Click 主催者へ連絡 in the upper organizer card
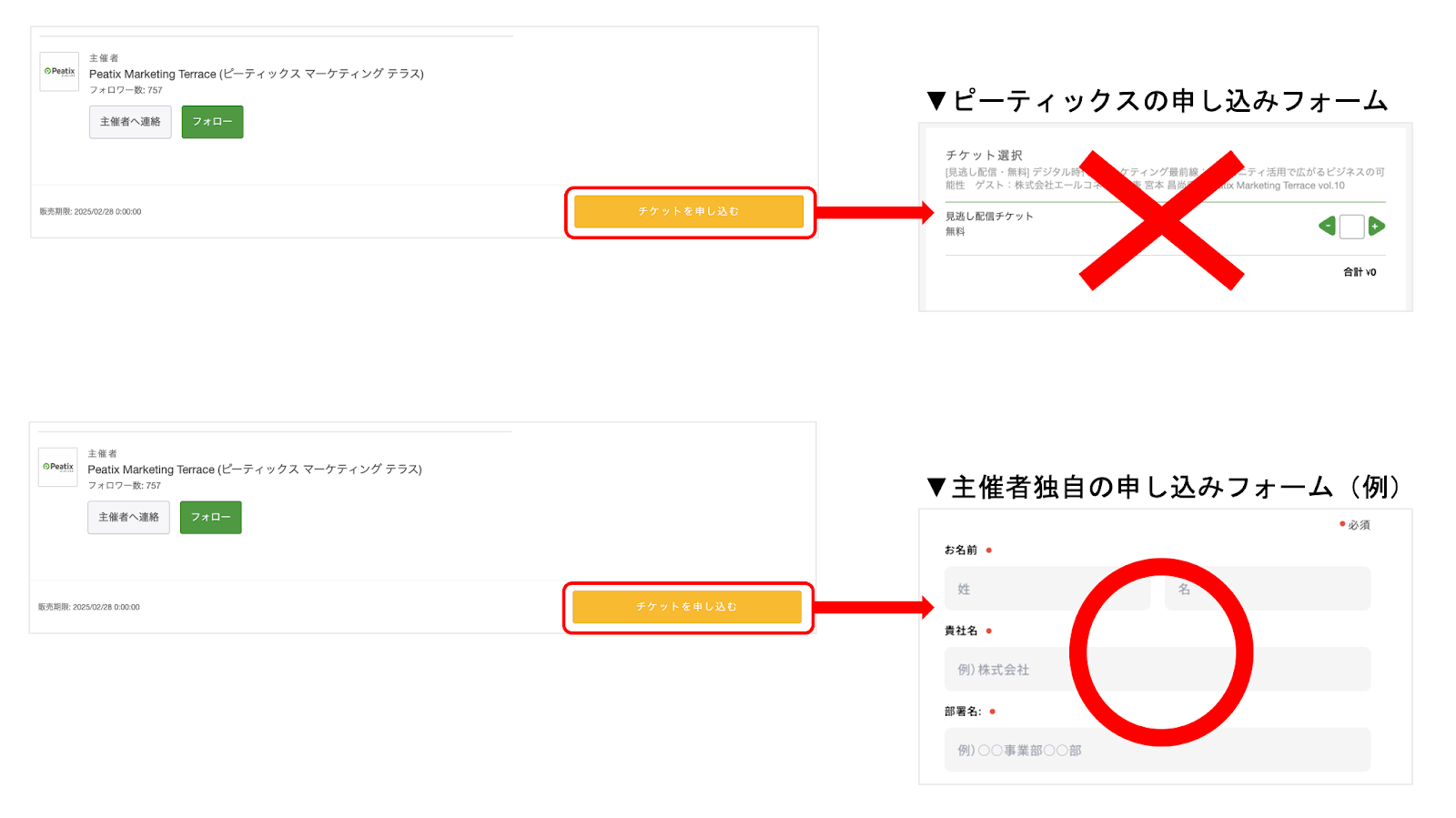Image resolution: width=1456 pixels, height=818 pixels. click(130, 122)
